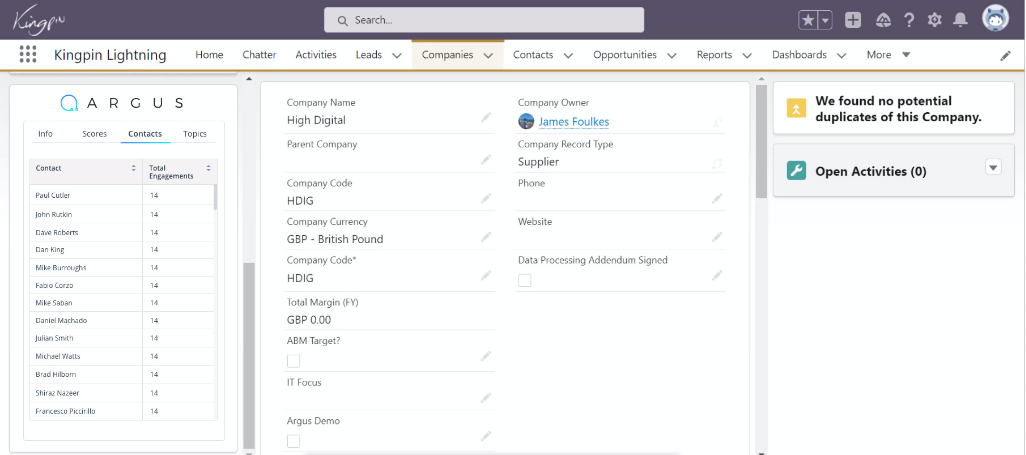Open the Help question mark icon
1026x455 pixels.
click(909, 20)
